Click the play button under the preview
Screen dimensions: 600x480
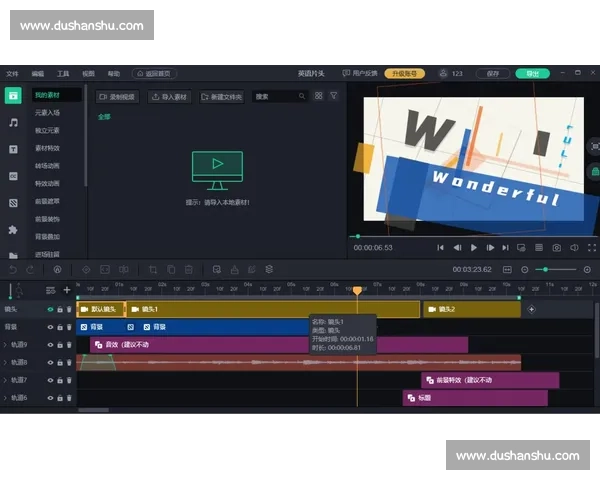pos(474,247)
